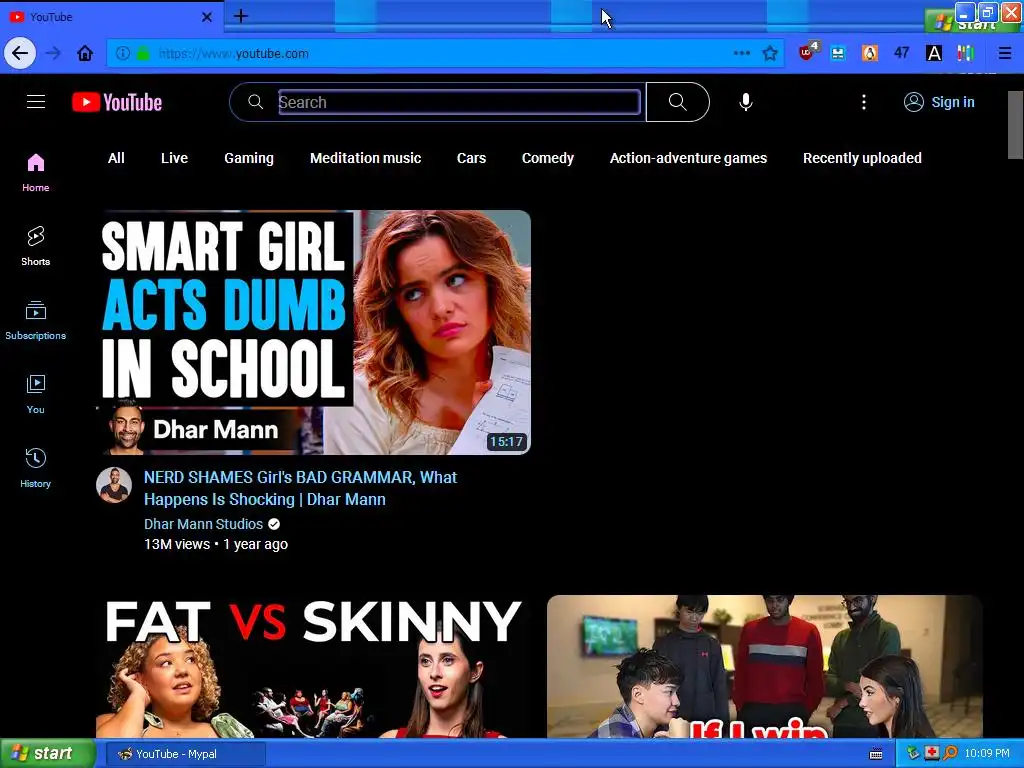Open the Fat vs Skinny video thumbnail
This screenshot has width=1024, height=768.
[x=313, y=666]
